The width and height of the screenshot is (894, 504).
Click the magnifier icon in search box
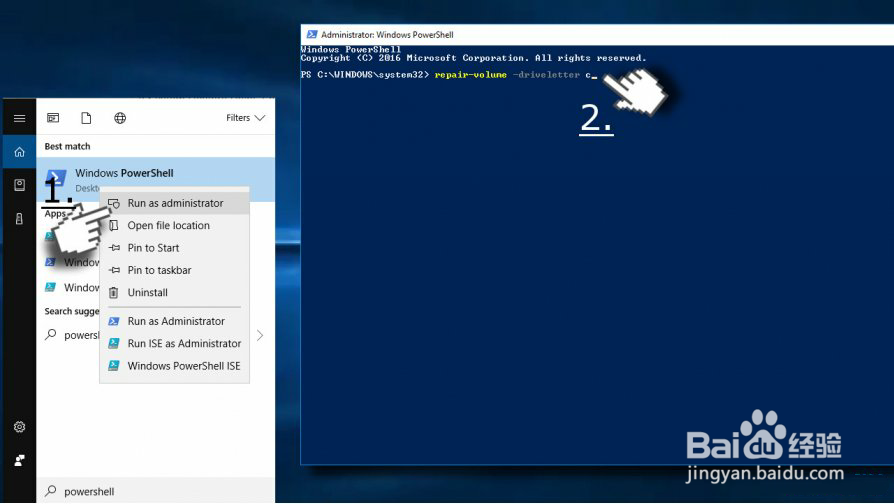[x=51, y=490]
